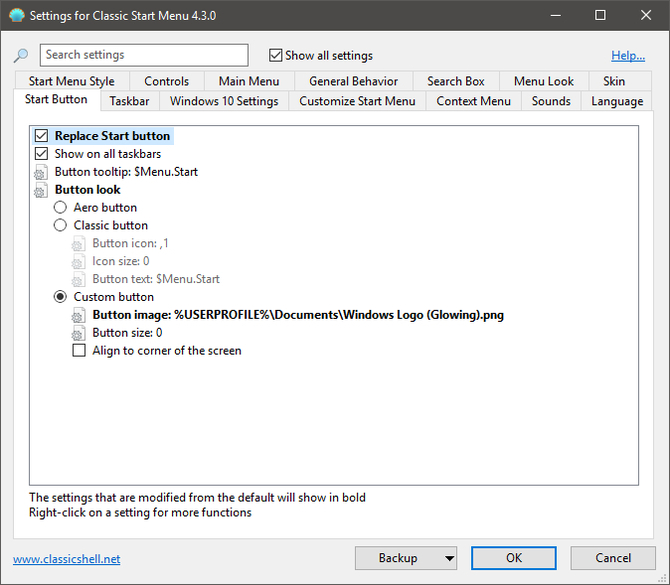This screenshot has width=670, height=585.
Task: Click the Classic Shell seashell title icon
Action: click(x=17, y=15)
